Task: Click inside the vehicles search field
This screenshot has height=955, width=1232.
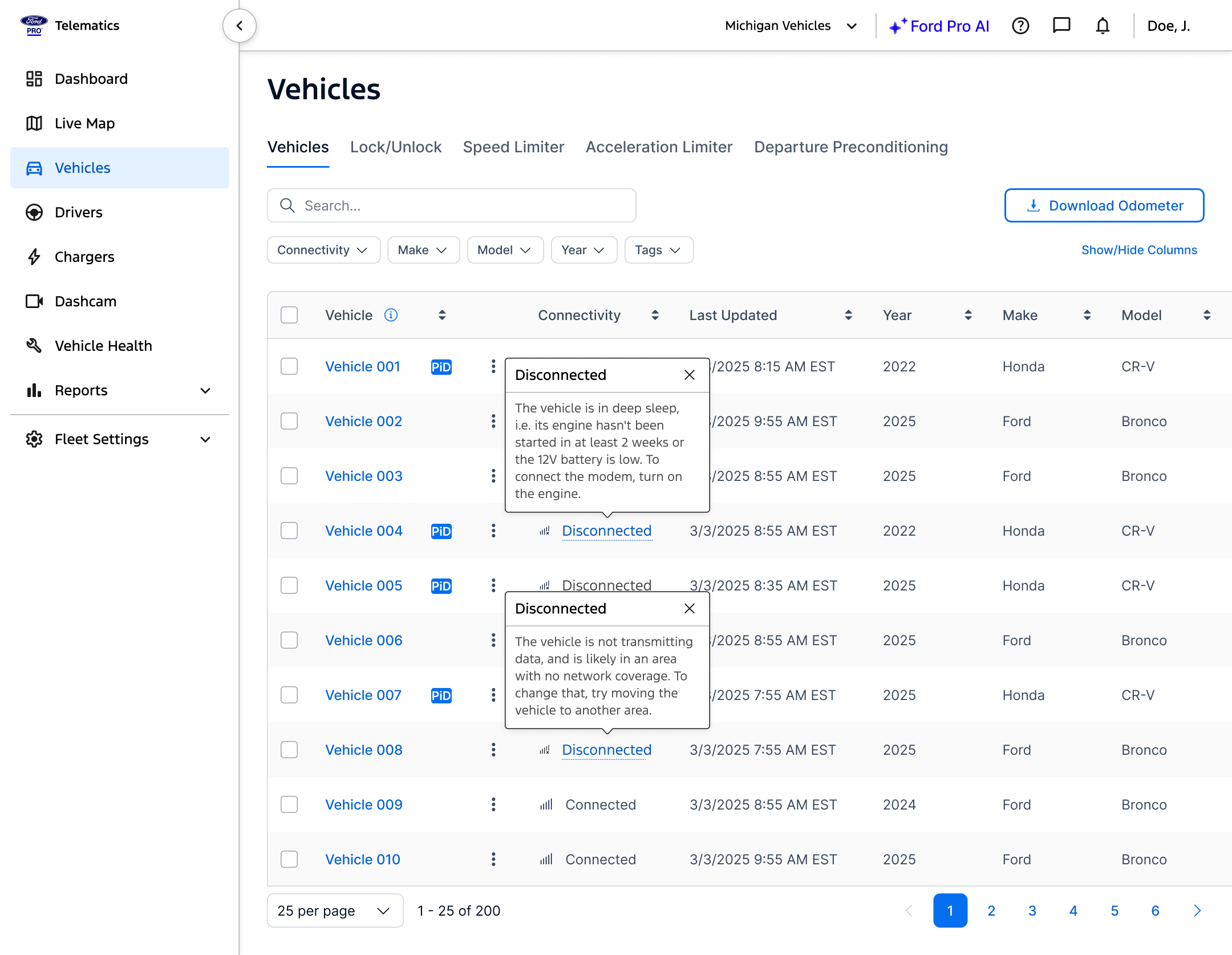Action: pos(452,205)
